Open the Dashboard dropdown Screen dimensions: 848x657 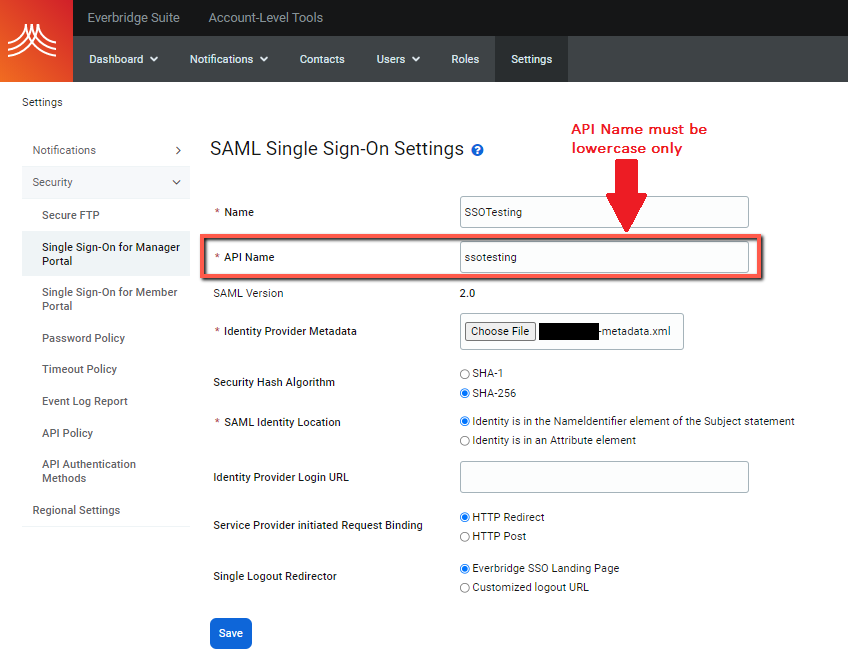pyautogui.click(x=123, y=59)
